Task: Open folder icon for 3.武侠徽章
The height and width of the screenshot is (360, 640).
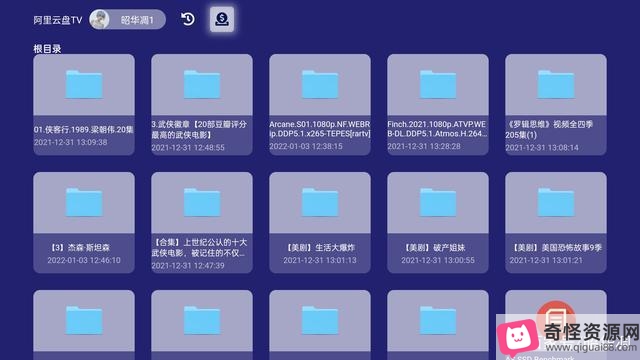Action: tap(202, 84)
